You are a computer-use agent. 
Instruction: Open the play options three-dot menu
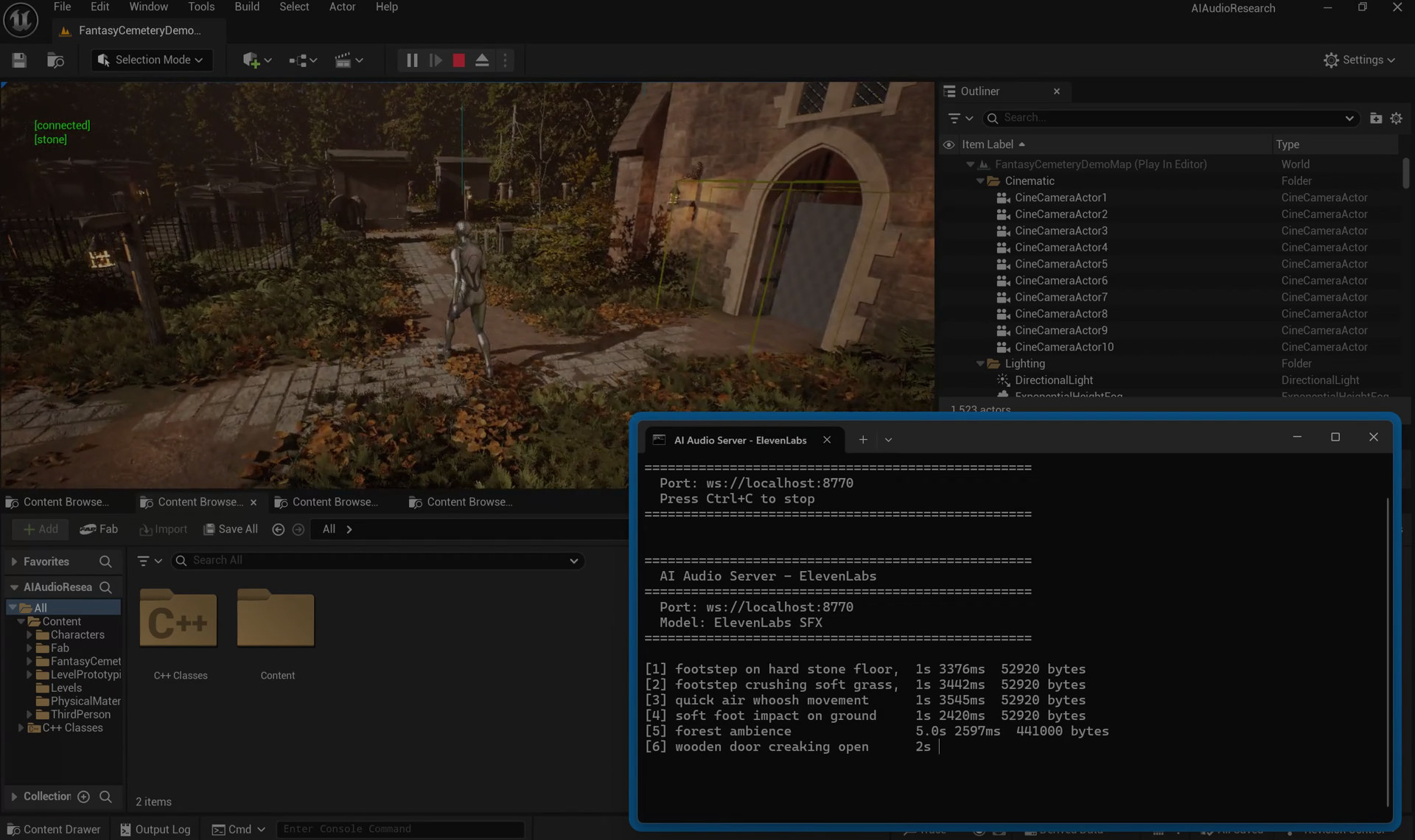(505, 60)
